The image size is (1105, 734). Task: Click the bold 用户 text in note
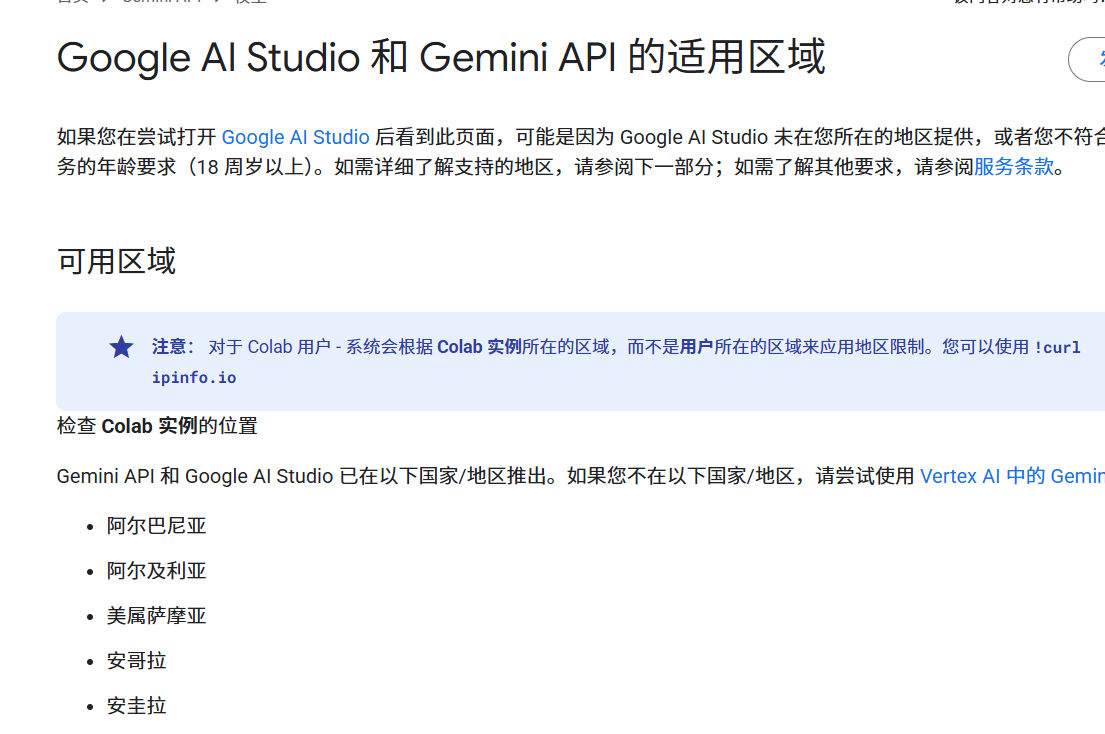tap(697, 347)
